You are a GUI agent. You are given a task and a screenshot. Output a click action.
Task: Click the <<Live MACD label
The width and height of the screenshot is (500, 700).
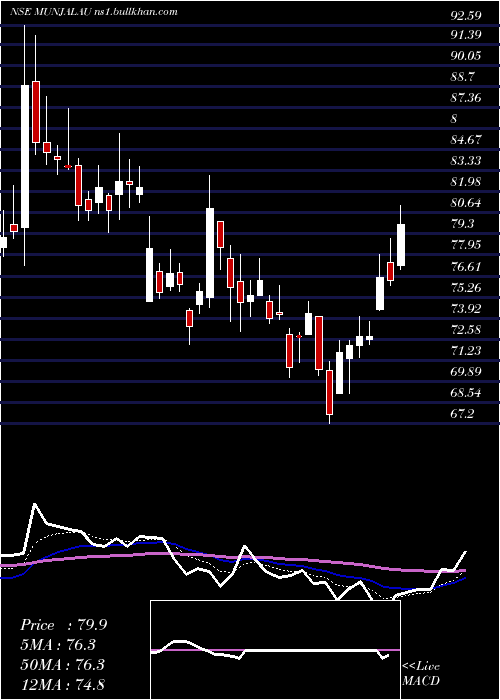point(421,674)
